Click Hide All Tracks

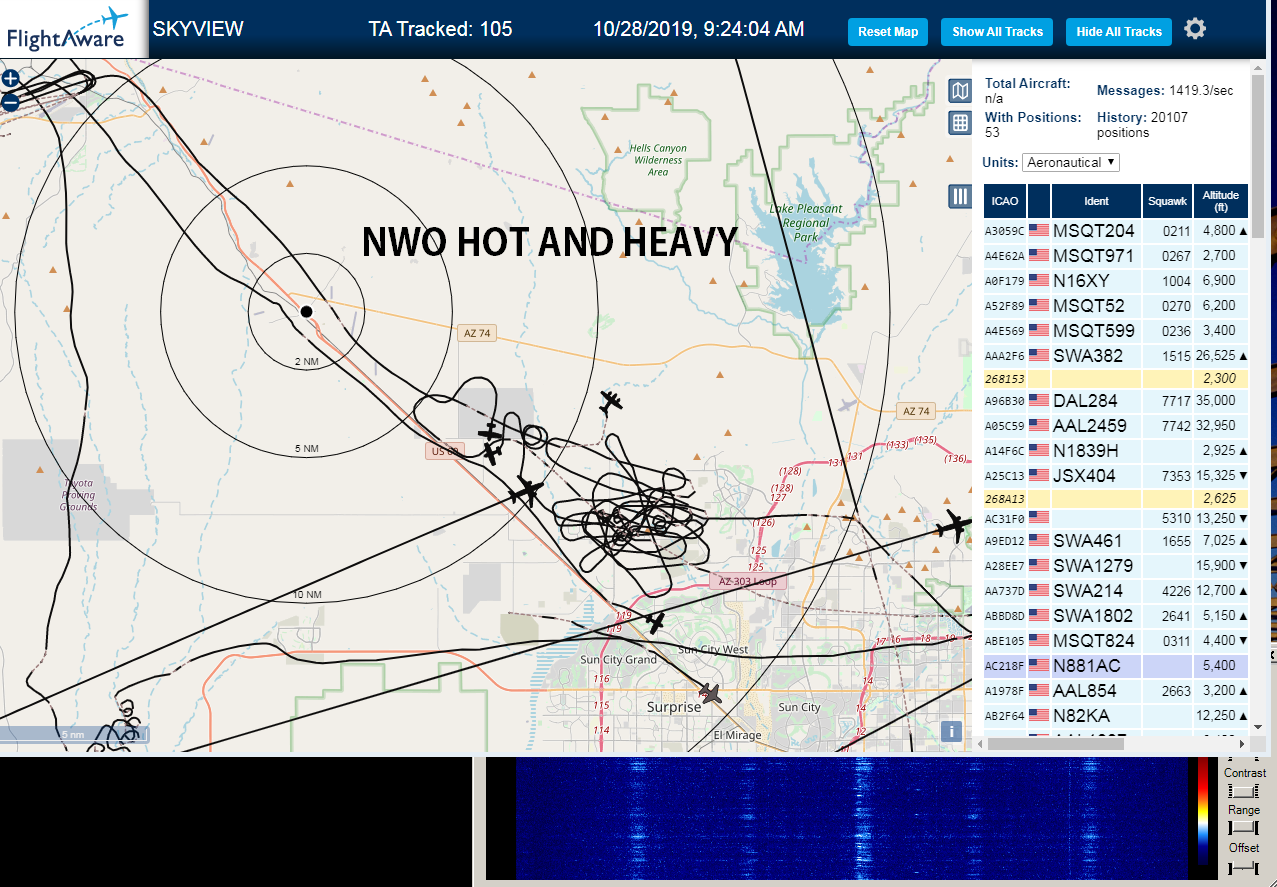[1118, 32]
